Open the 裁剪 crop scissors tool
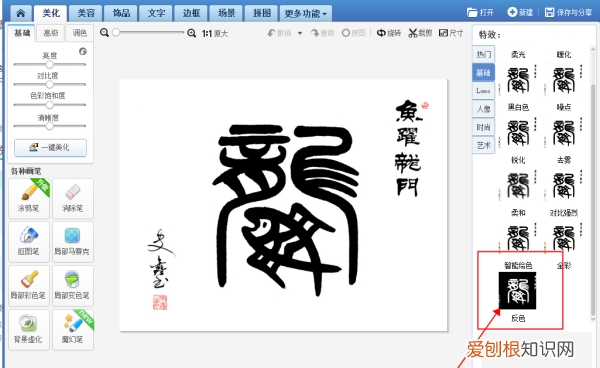The width and height of the screenshot is (600, 368). pos(420,33)
